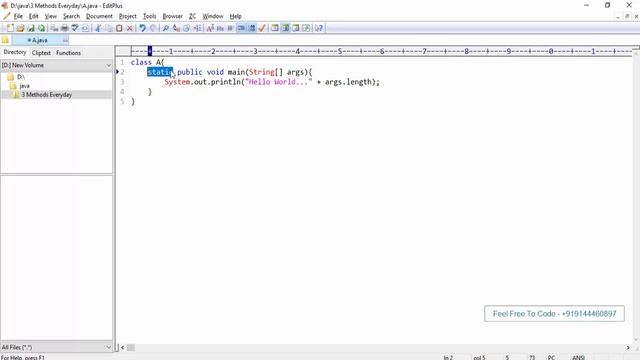This screenshot has height=360, width=640.
Task: Click the Spell check toolbar icon
Action: point(75,28)
